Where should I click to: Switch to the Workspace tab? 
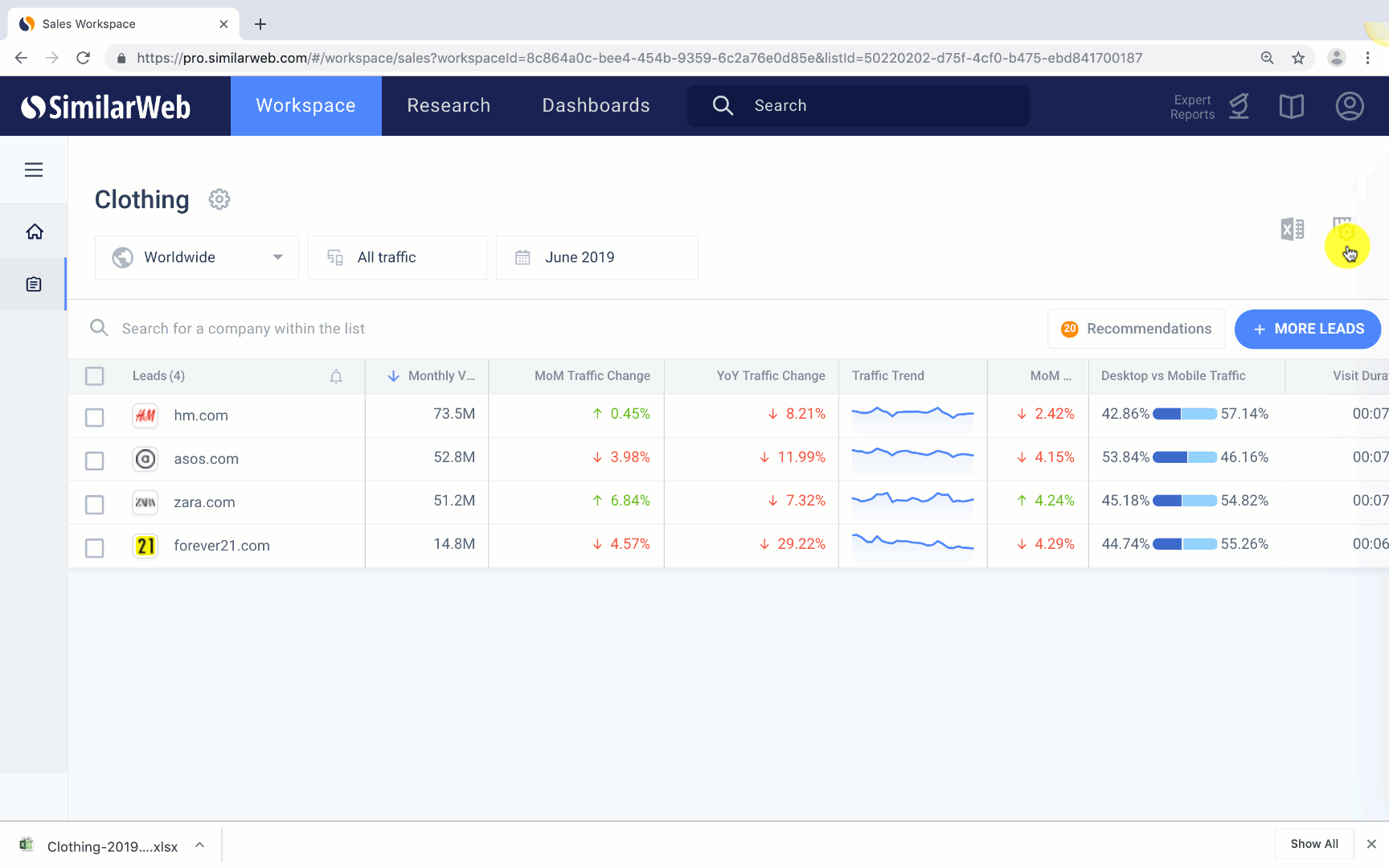pos(306,106)
